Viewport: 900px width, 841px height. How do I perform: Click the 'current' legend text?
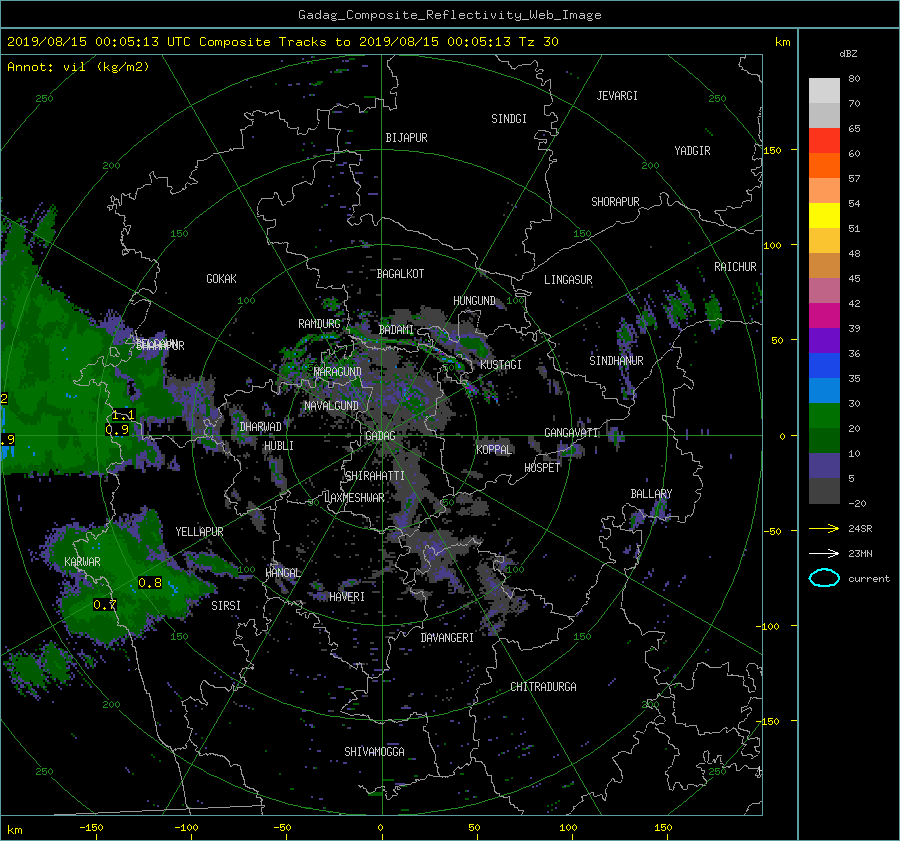pos(868,579)
